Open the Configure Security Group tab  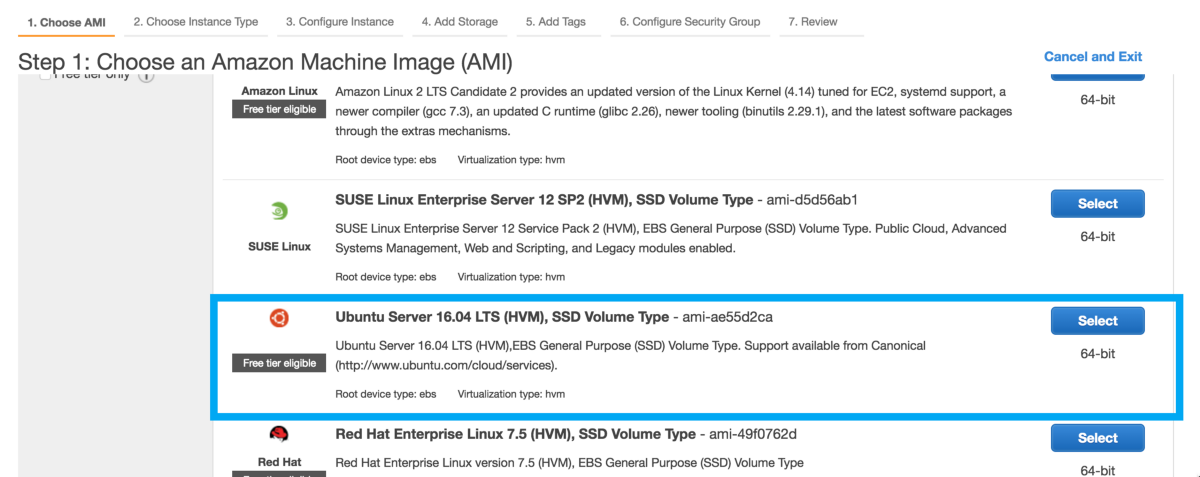[x=690, y=22]
